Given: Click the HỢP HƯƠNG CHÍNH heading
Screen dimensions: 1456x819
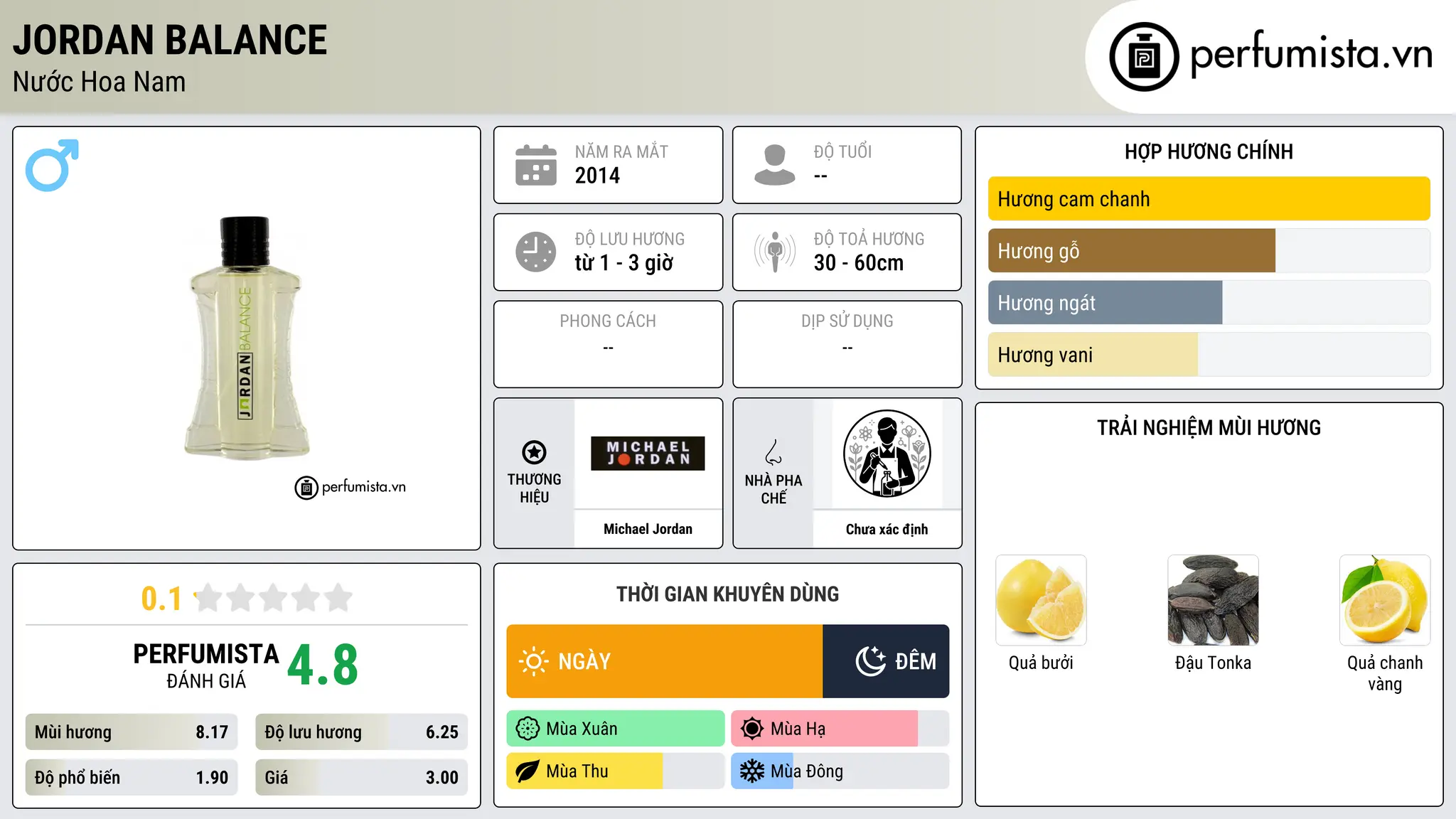Looking at the screenshot, I should point(1209,151).
